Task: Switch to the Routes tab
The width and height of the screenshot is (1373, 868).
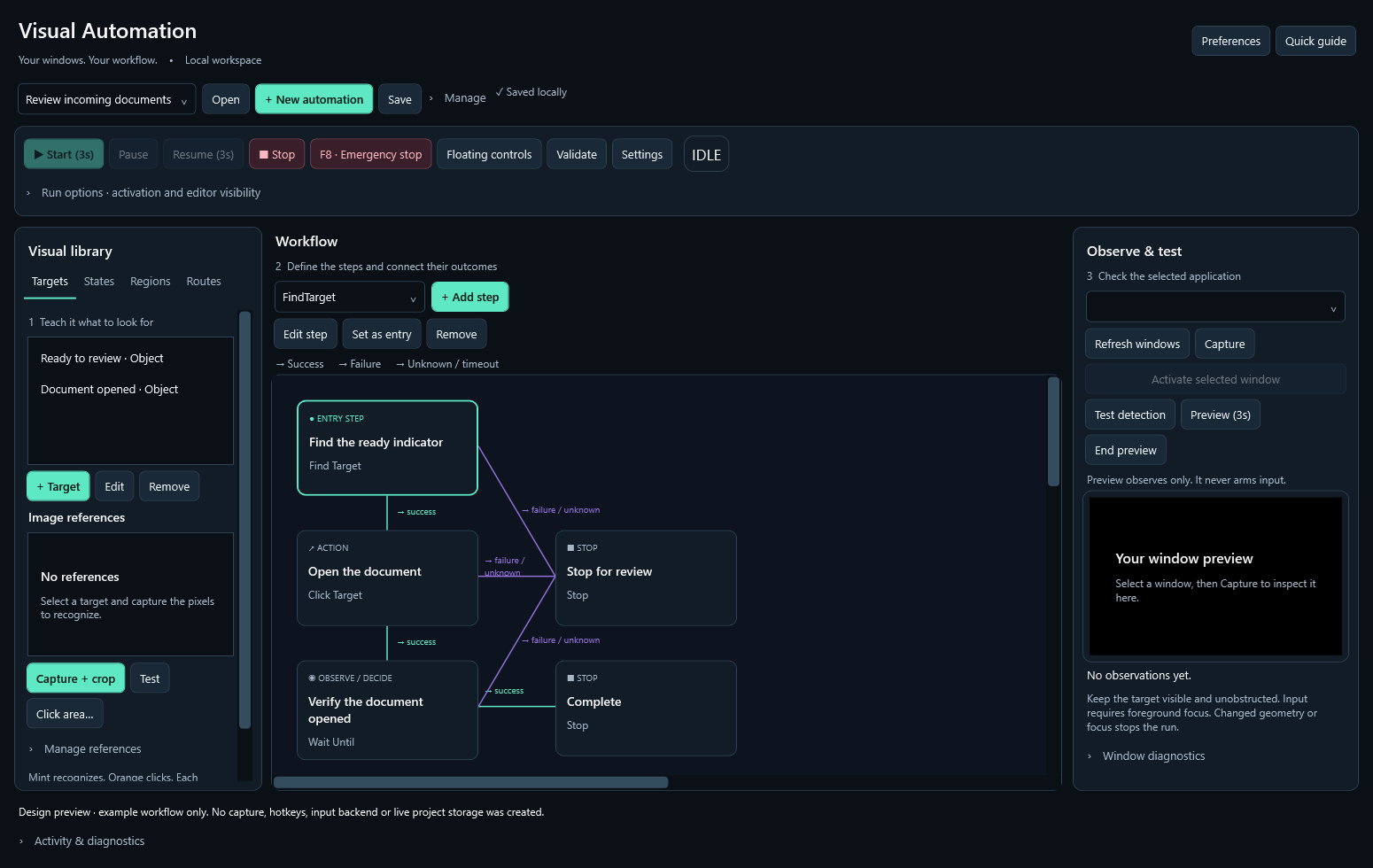Action: (204, 281)
